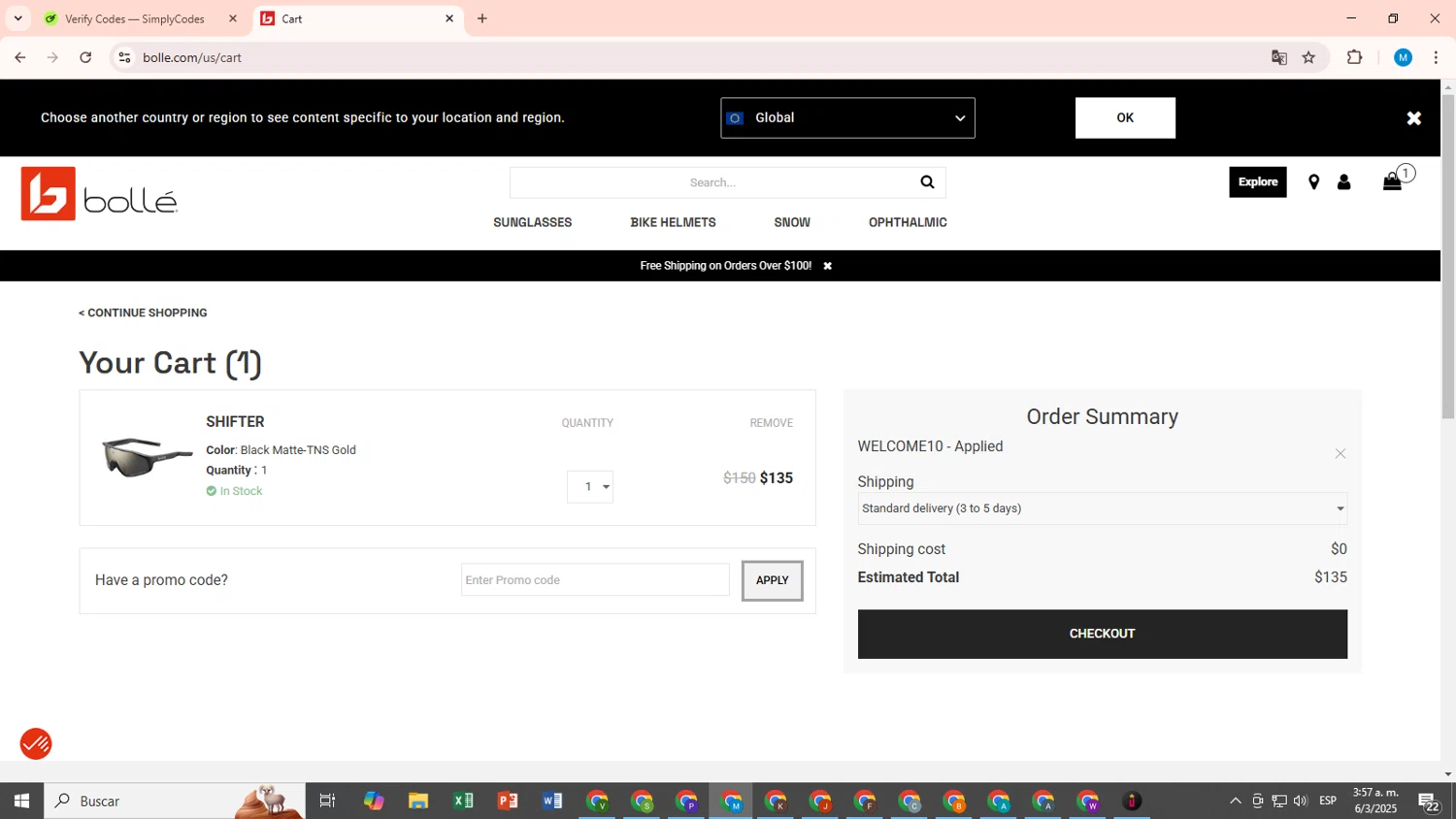
Task: Open a new browser tab
Action: (482, 18)
